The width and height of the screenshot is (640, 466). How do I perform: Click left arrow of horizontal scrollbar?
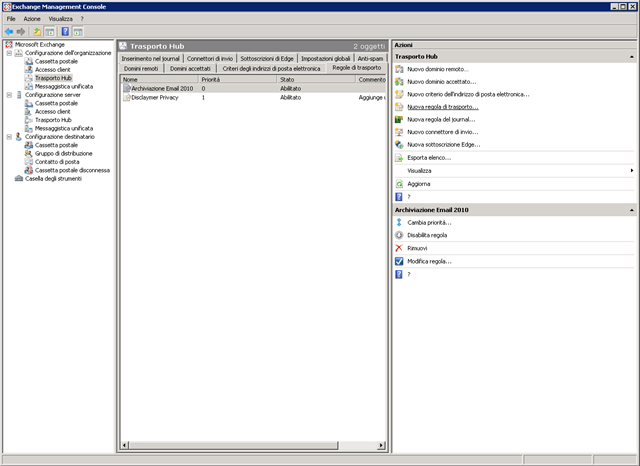pos(125,445)
